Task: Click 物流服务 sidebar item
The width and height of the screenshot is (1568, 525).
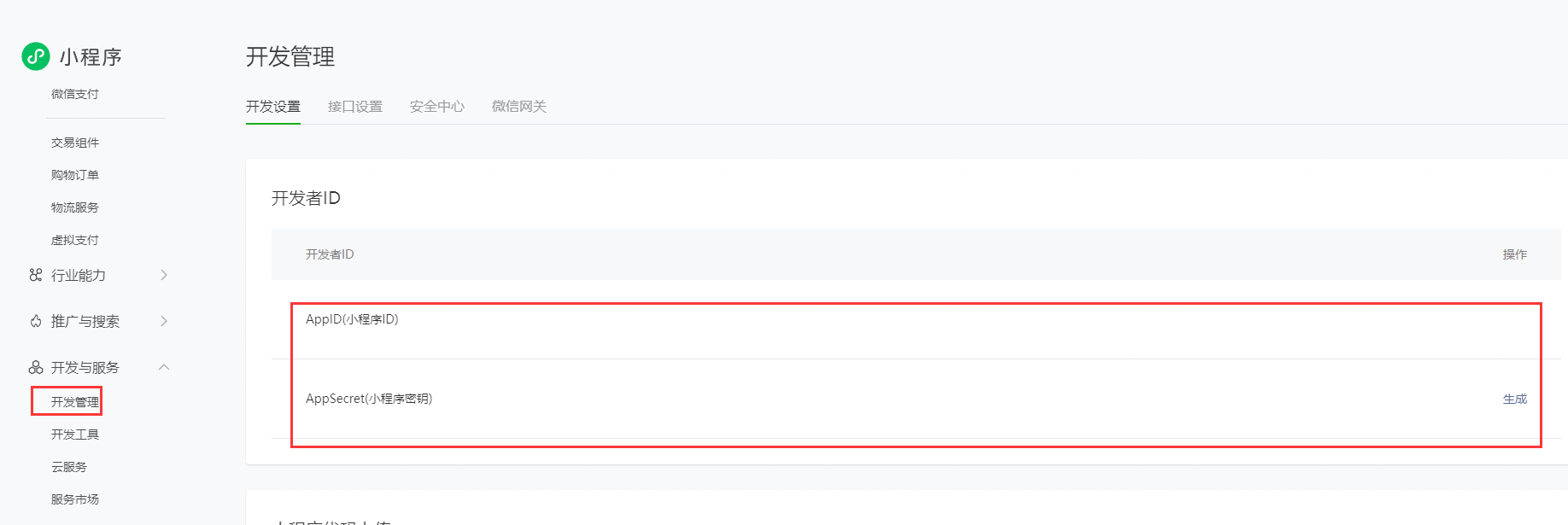Action: [75, 207]
